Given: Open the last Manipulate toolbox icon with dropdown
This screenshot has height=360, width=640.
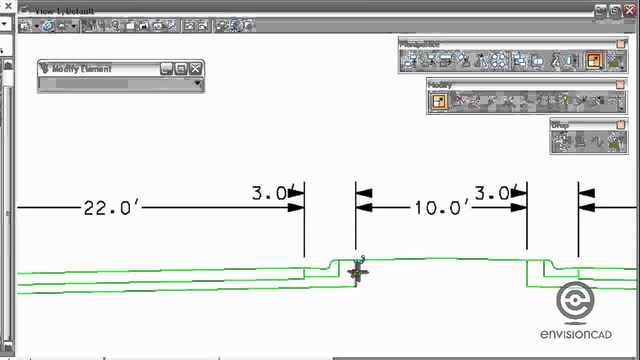Looking at the screenshot, I should point(615,61).
